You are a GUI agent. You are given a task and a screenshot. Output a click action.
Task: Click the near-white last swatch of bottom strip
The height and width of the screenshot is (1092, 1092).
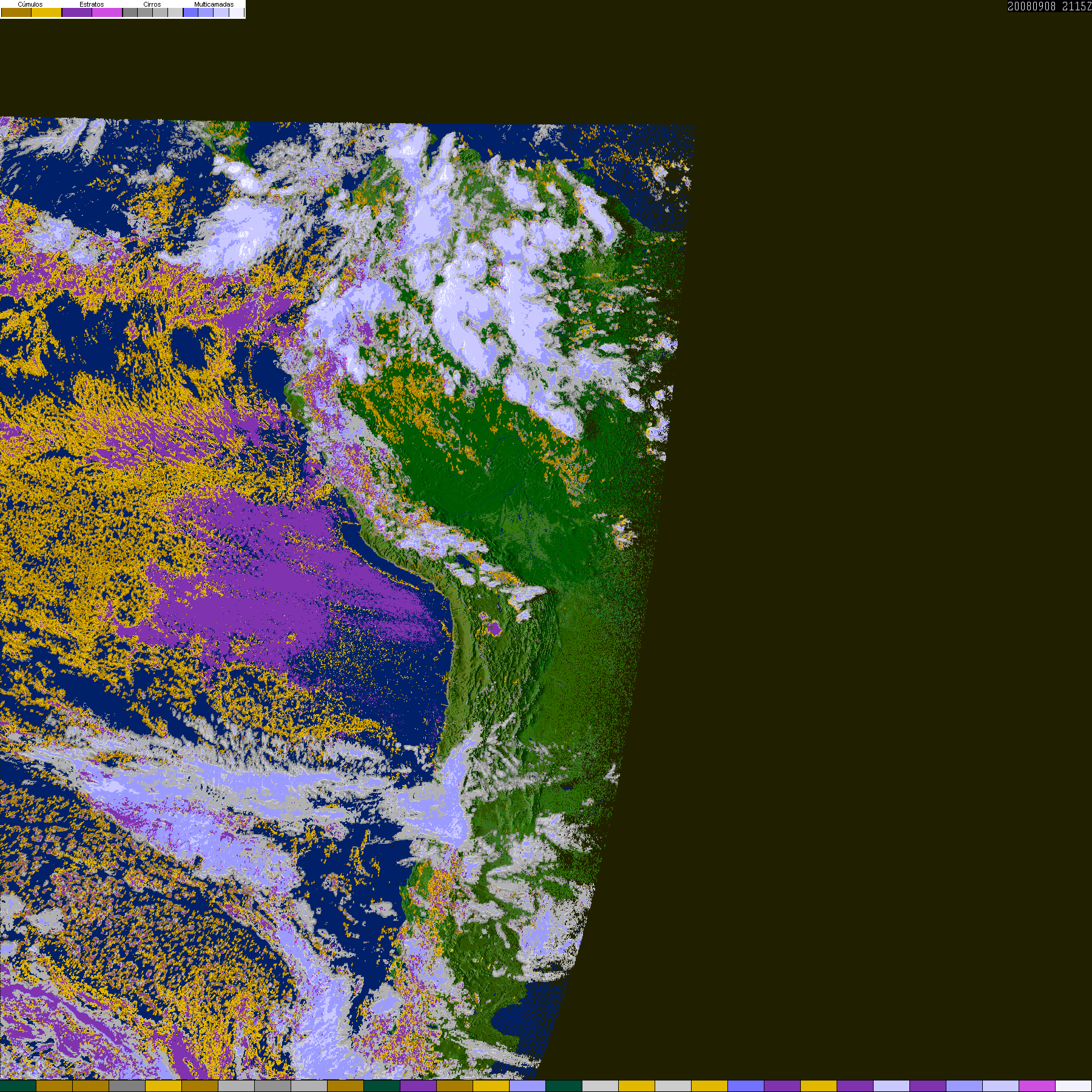1074,1086
